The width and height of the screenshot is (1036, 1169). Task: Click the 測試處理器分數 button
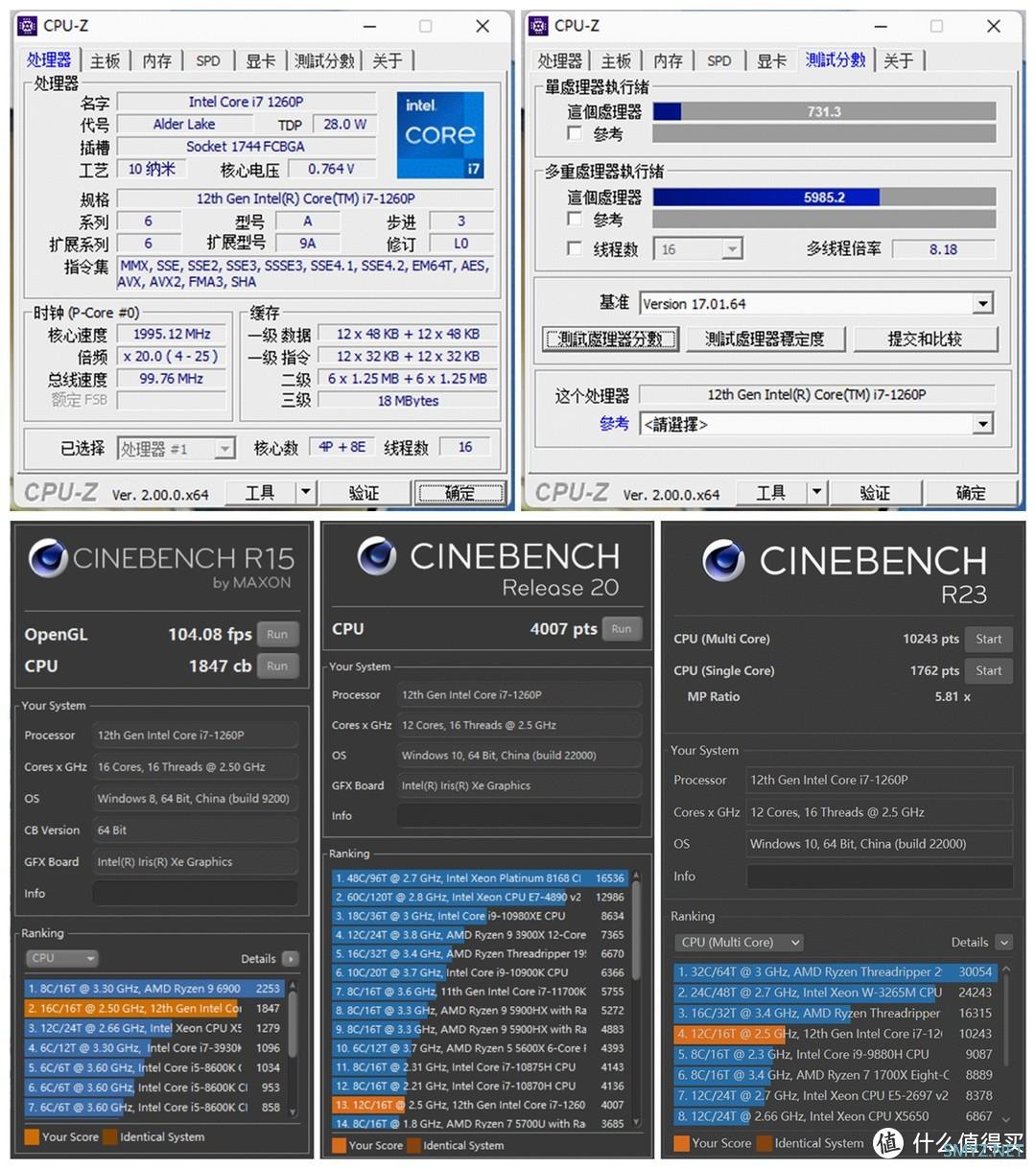(x=610, y=339)
